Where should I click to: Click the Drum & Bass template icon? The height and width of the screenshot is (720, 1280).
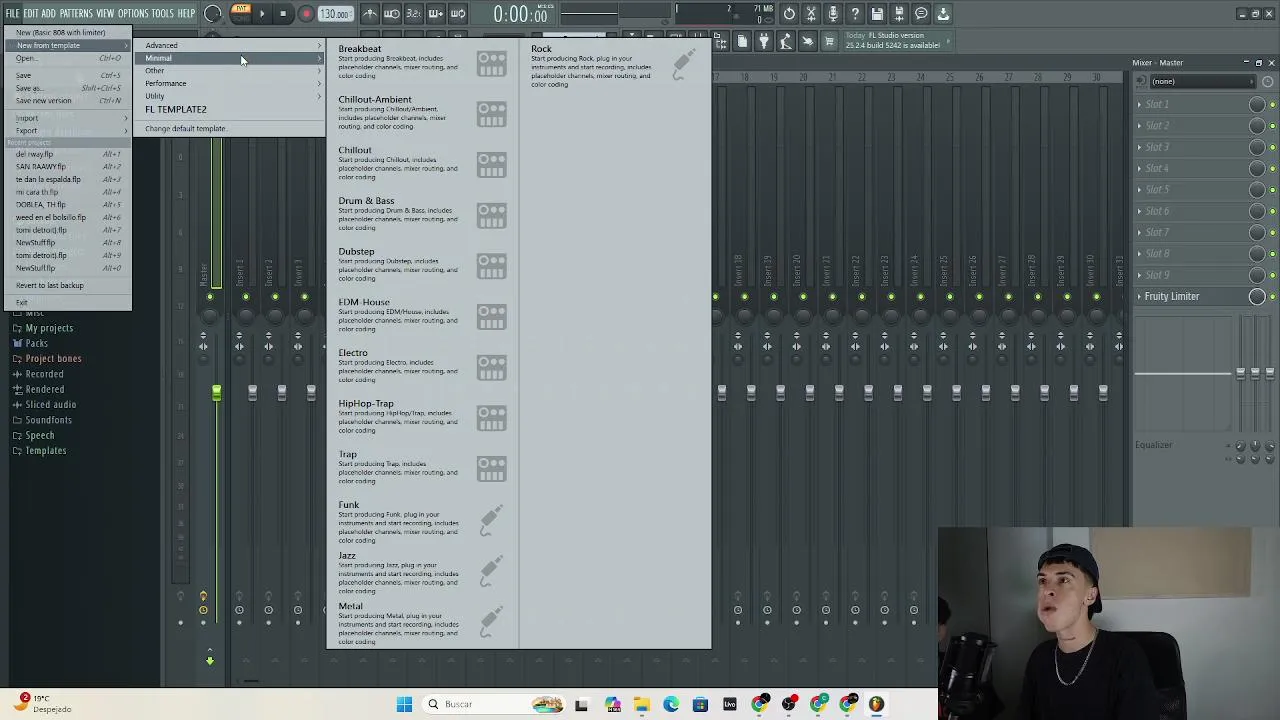coord(491,215)
